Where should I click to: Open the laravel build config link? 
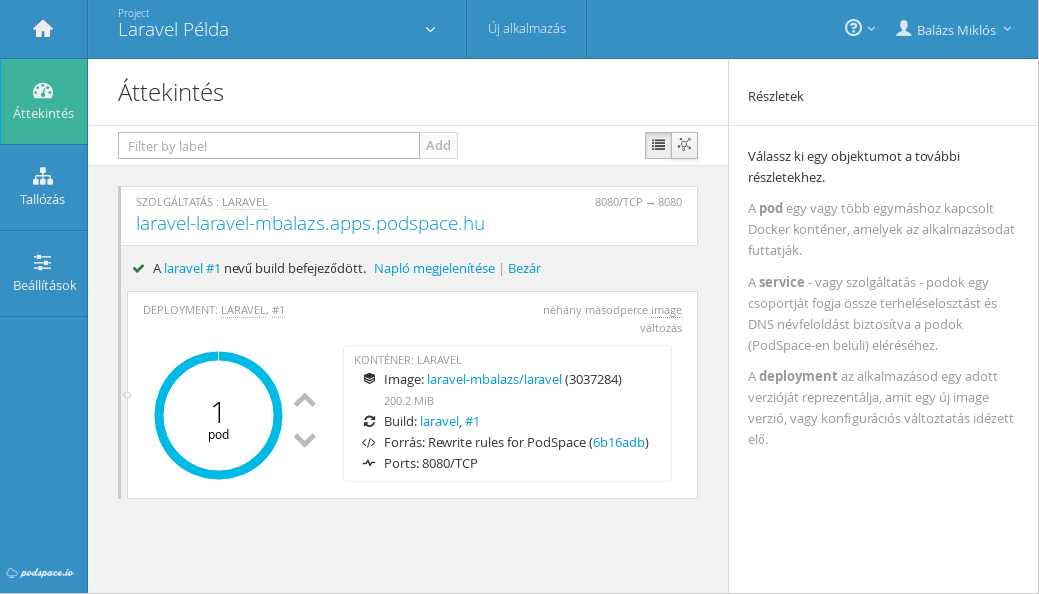439,422
